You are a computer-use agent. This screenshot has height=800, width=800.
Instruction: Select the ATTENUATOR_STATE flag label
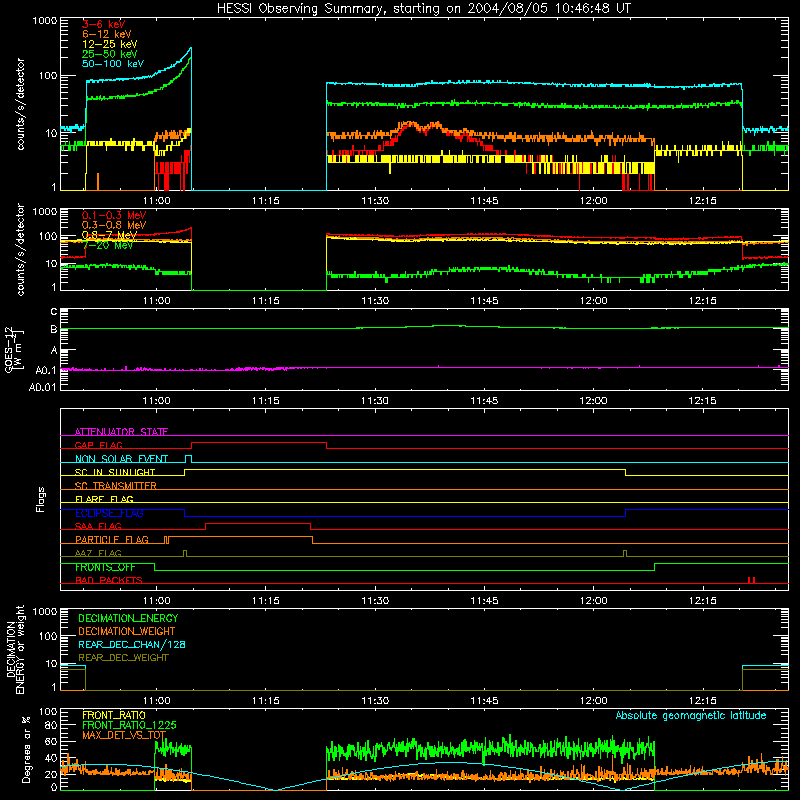[x=121, y=432]
